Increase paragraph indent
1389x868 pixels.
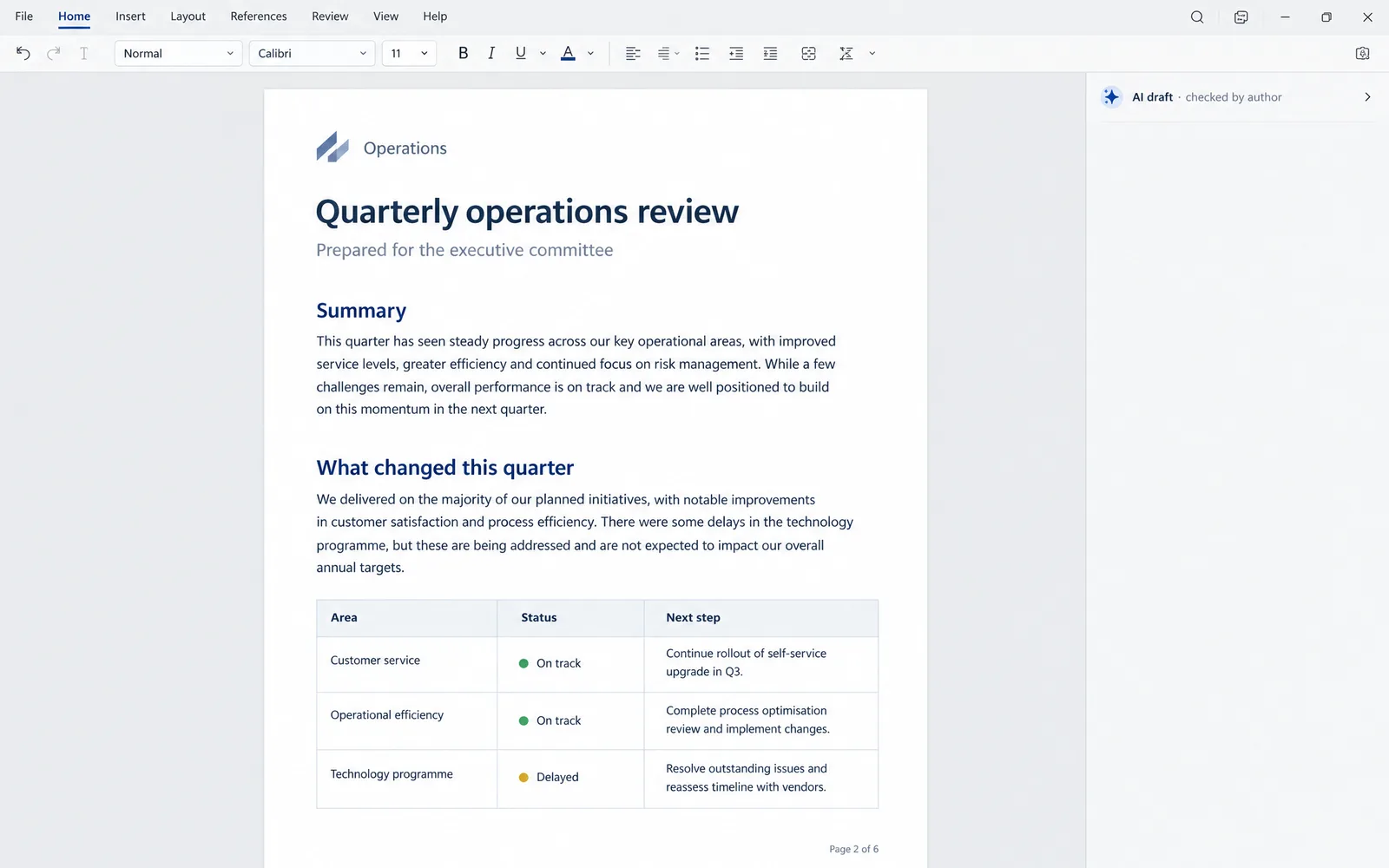736,54
